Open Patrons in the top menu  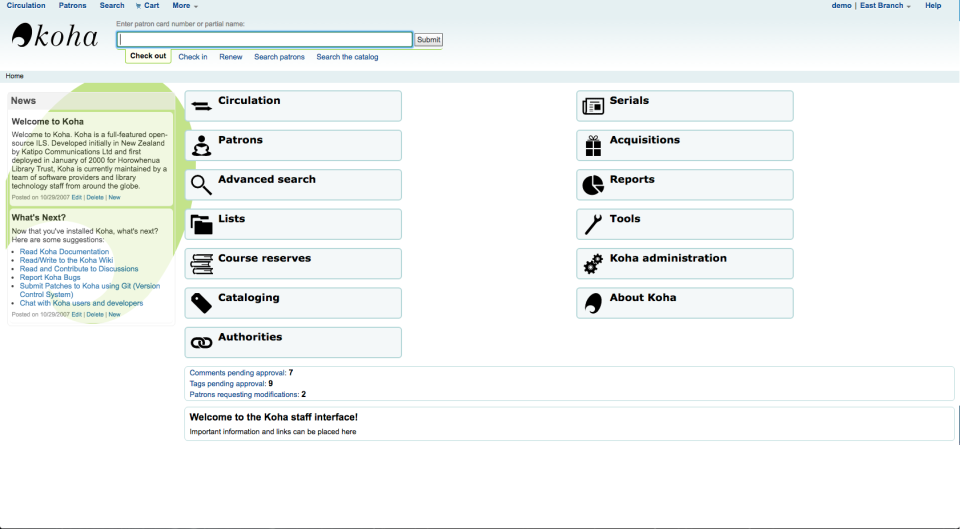tap(72, 6)
